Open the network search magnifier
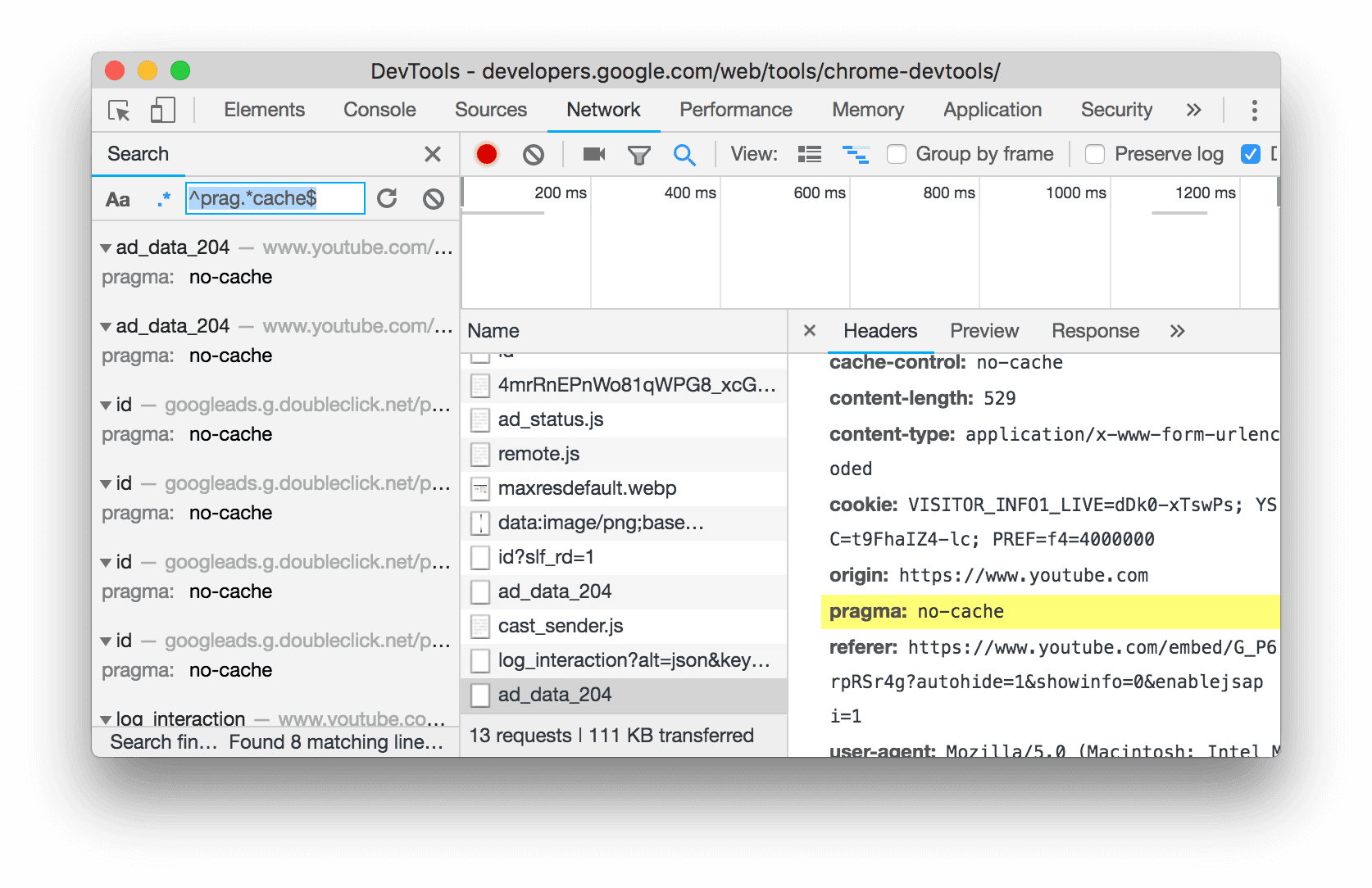1372x888 pixels. [x=685, y=153]
